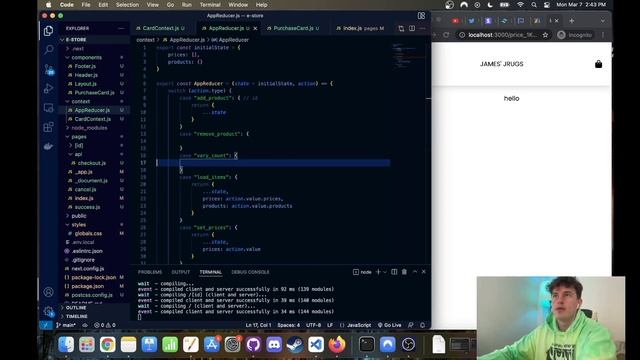The height and width of the screenshot is (360, 640).
Task: Open the Explorer view in activity bar
Action: pos(49,31)
